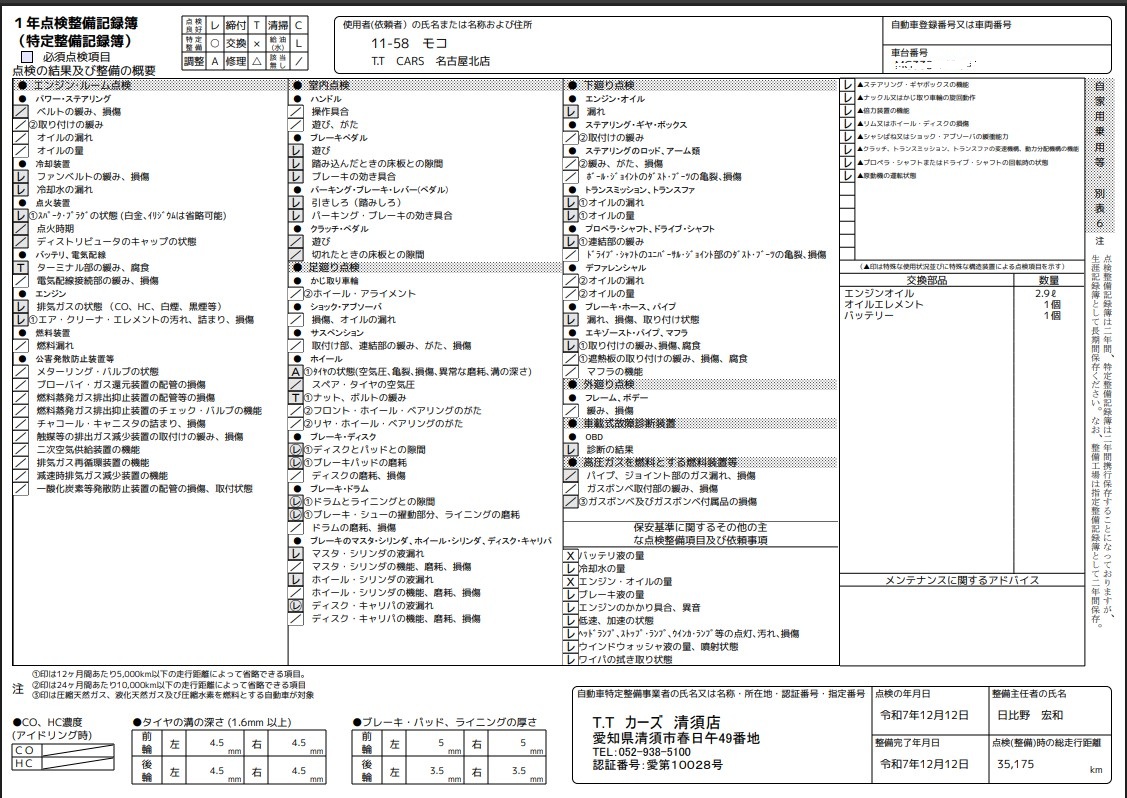Viewport: 1127px width, 798px height.
Task: Click the C 清掃 legend symbol
Action: [x=299, y=25]
